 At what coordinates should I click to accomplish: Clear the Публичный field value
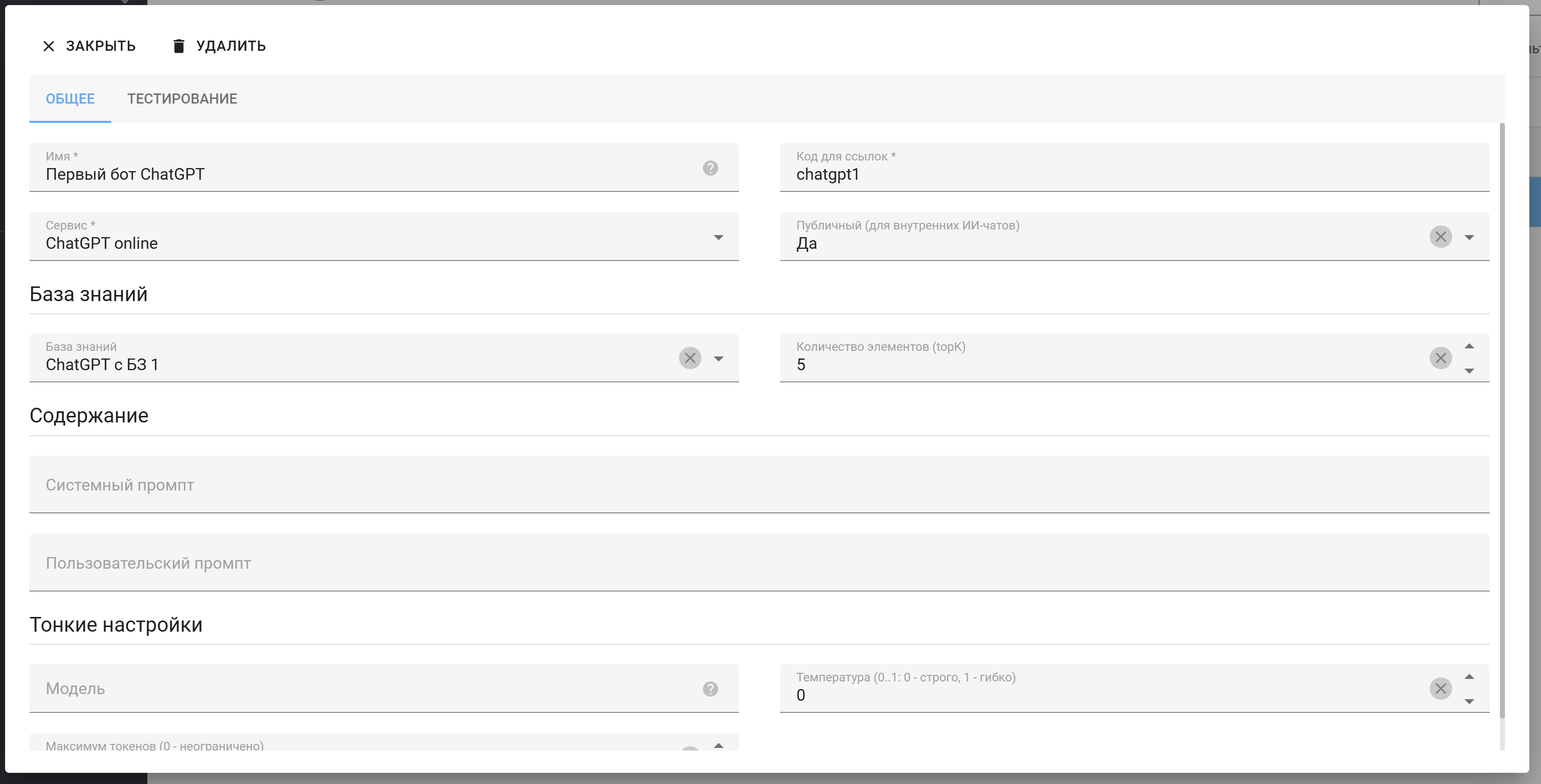point(1440,237)
